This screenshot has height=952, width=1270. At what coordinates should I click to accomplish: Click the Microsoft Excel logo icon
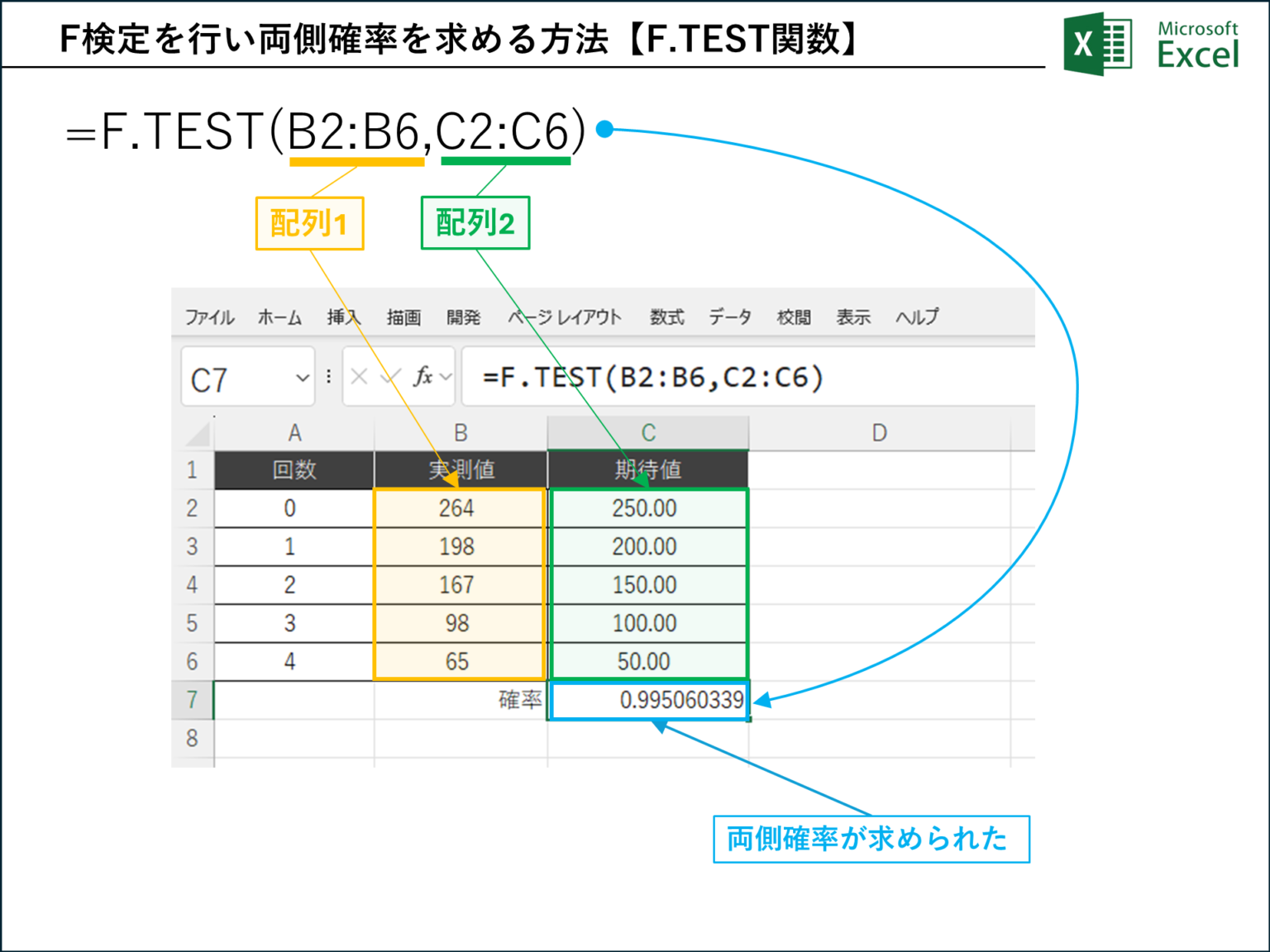pos(1097,45)
